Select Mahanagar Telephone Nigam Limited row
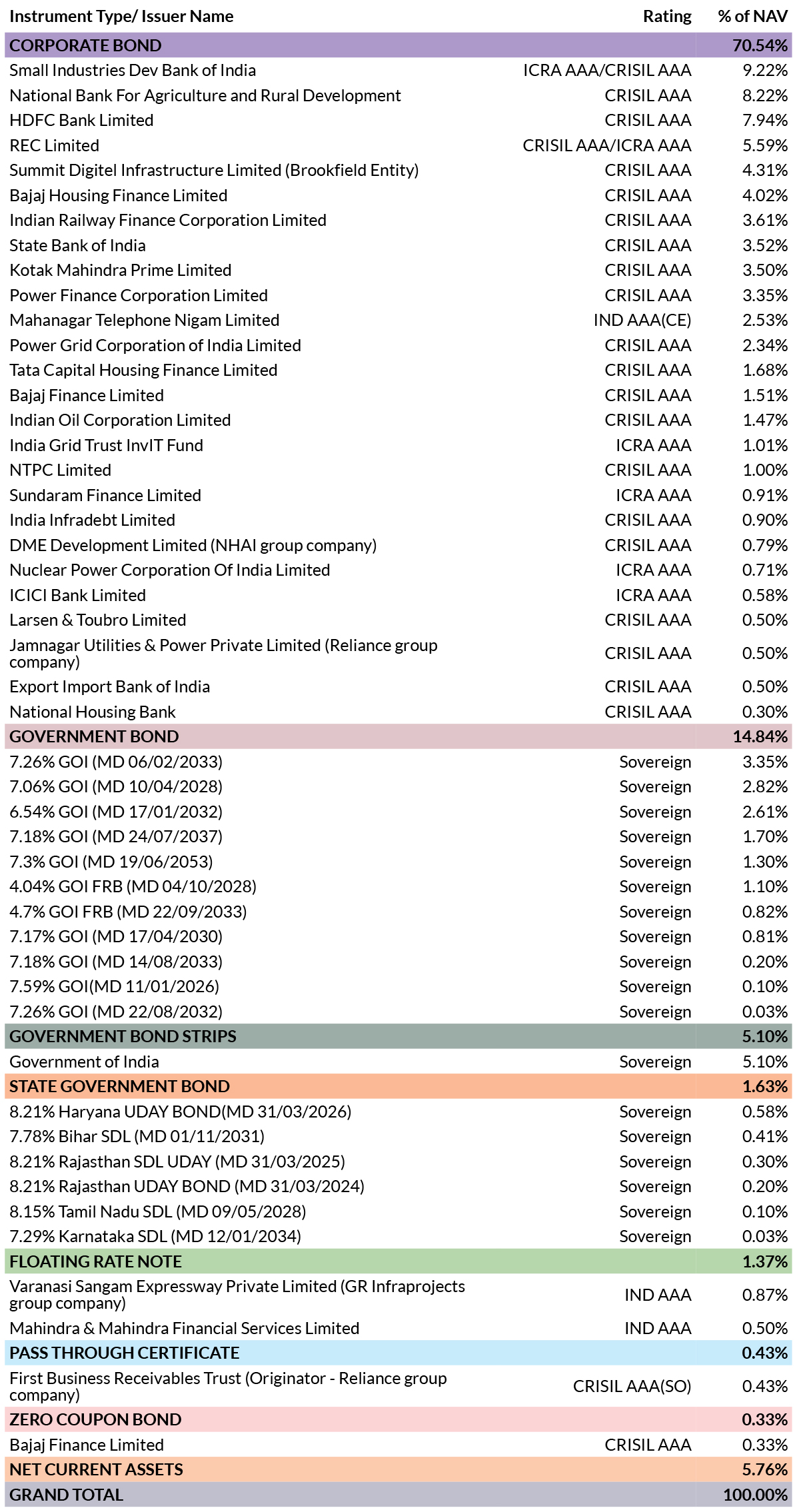This screenshot has height=1512, width=795. coord(398,320)
